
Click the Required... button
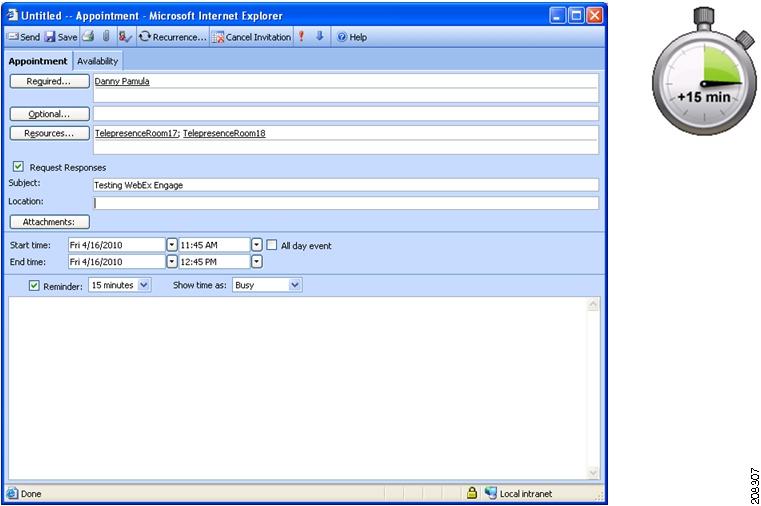coord(50,81)
